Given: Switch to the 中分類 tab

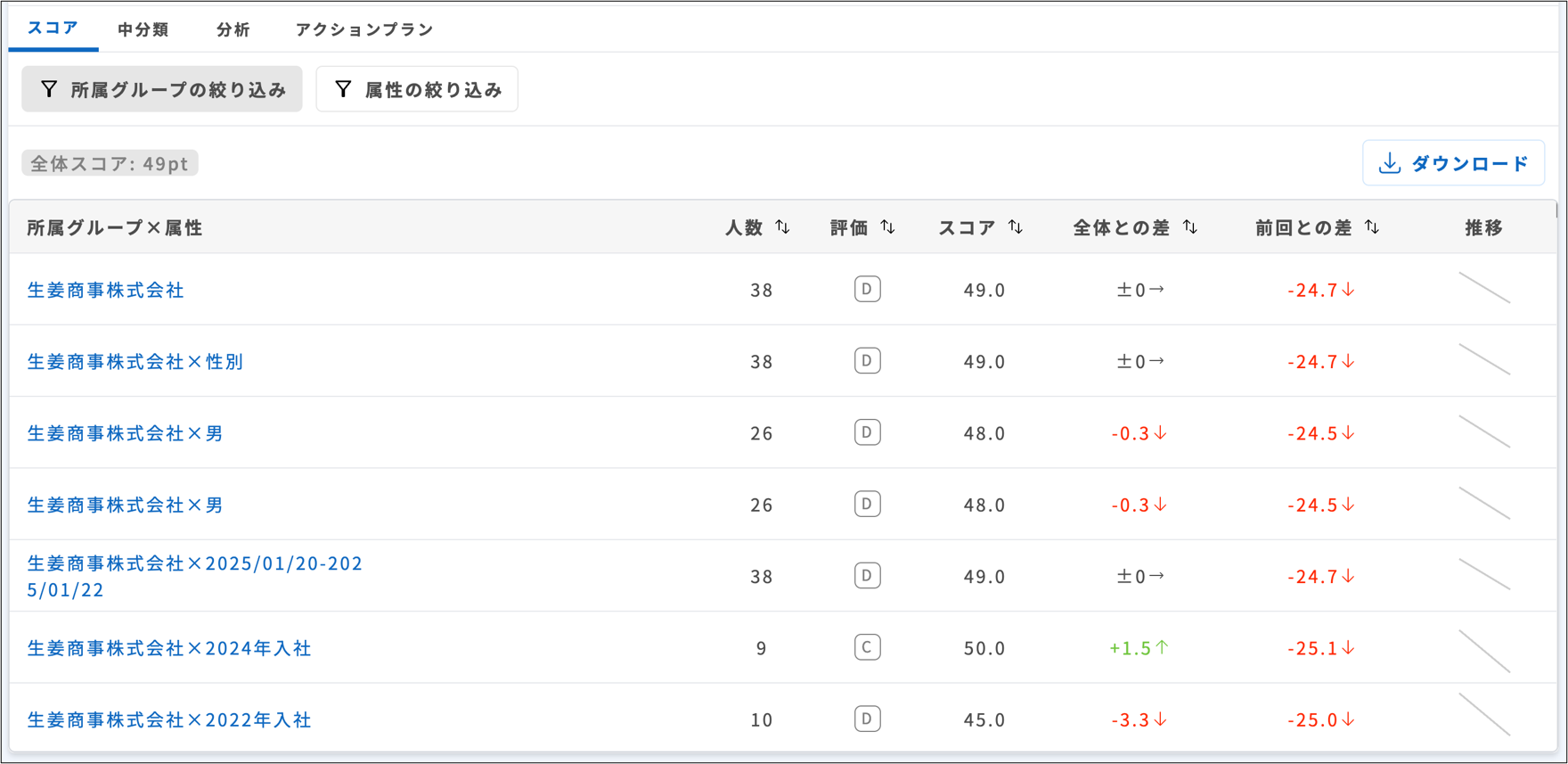Looking at the screenshot, I should click(x=143, y=29).
